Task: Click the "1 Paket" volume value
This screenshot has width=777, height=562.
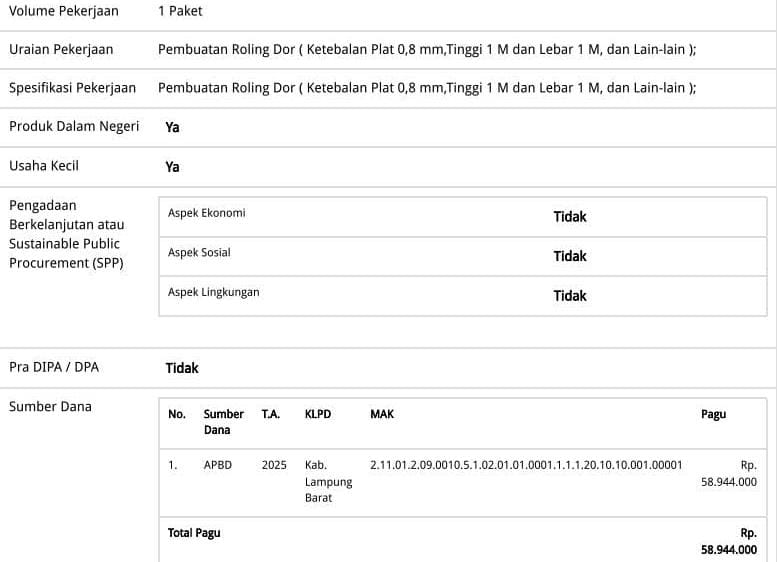Action: click(180, 11)
